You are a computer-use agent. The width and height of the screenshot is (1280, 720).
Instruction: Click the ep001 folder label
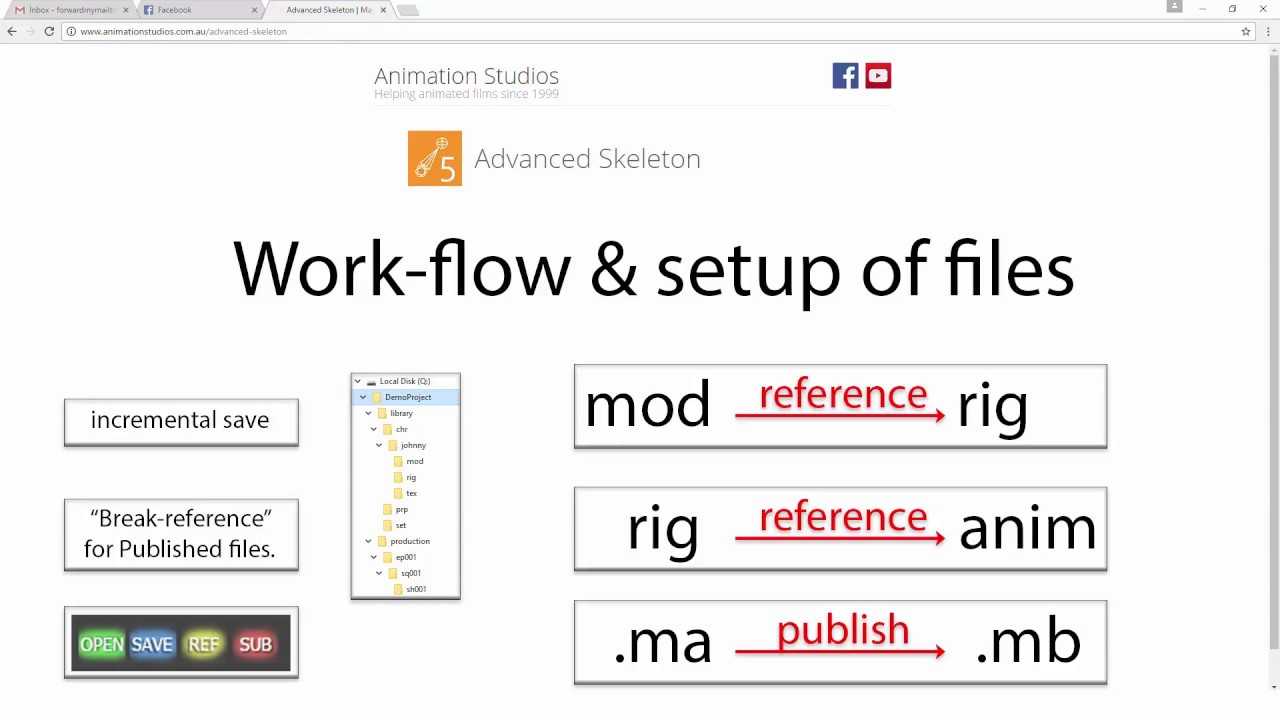pos(406,557)
